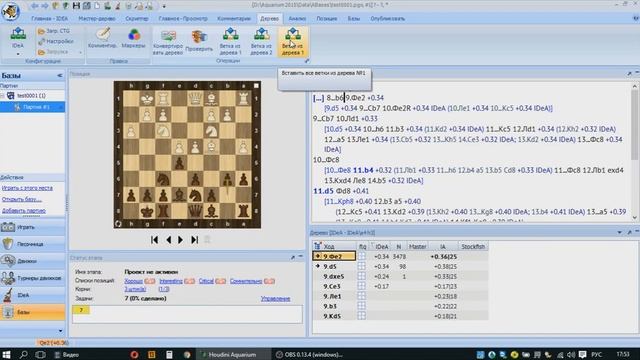Open the Турниры движков sidebar section
The height and width of the screenshot is (360, 640).
[x=33, y=278]
